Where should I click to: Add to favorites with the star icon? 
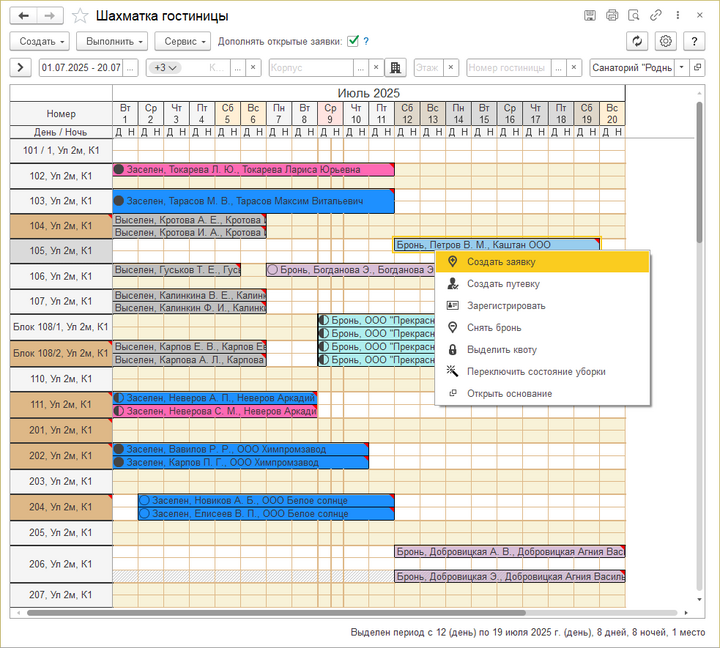pyautogui.click(x=80, y=16)
